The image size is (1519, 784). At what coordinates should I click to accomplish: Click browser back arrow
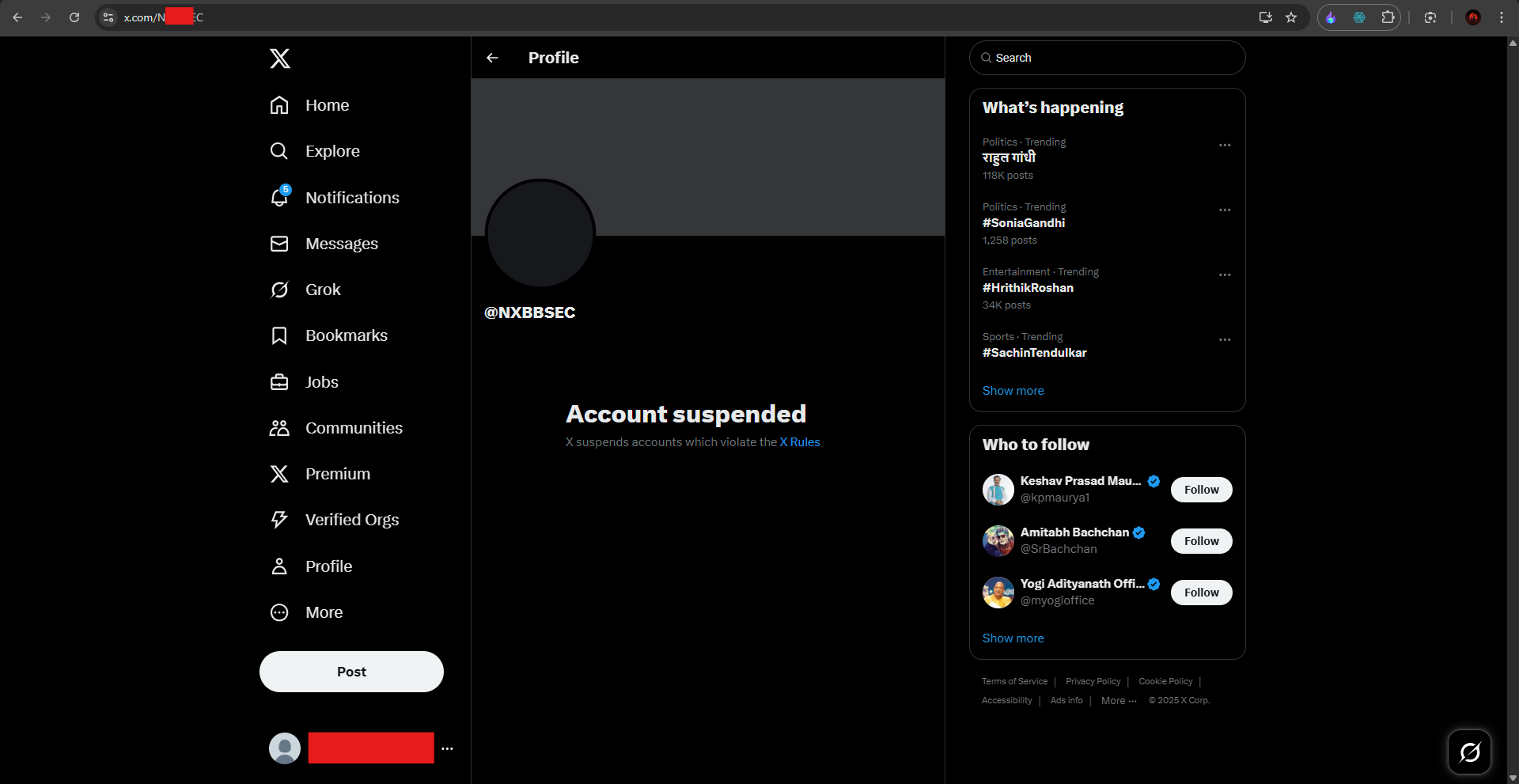click(x=17, y=17)
